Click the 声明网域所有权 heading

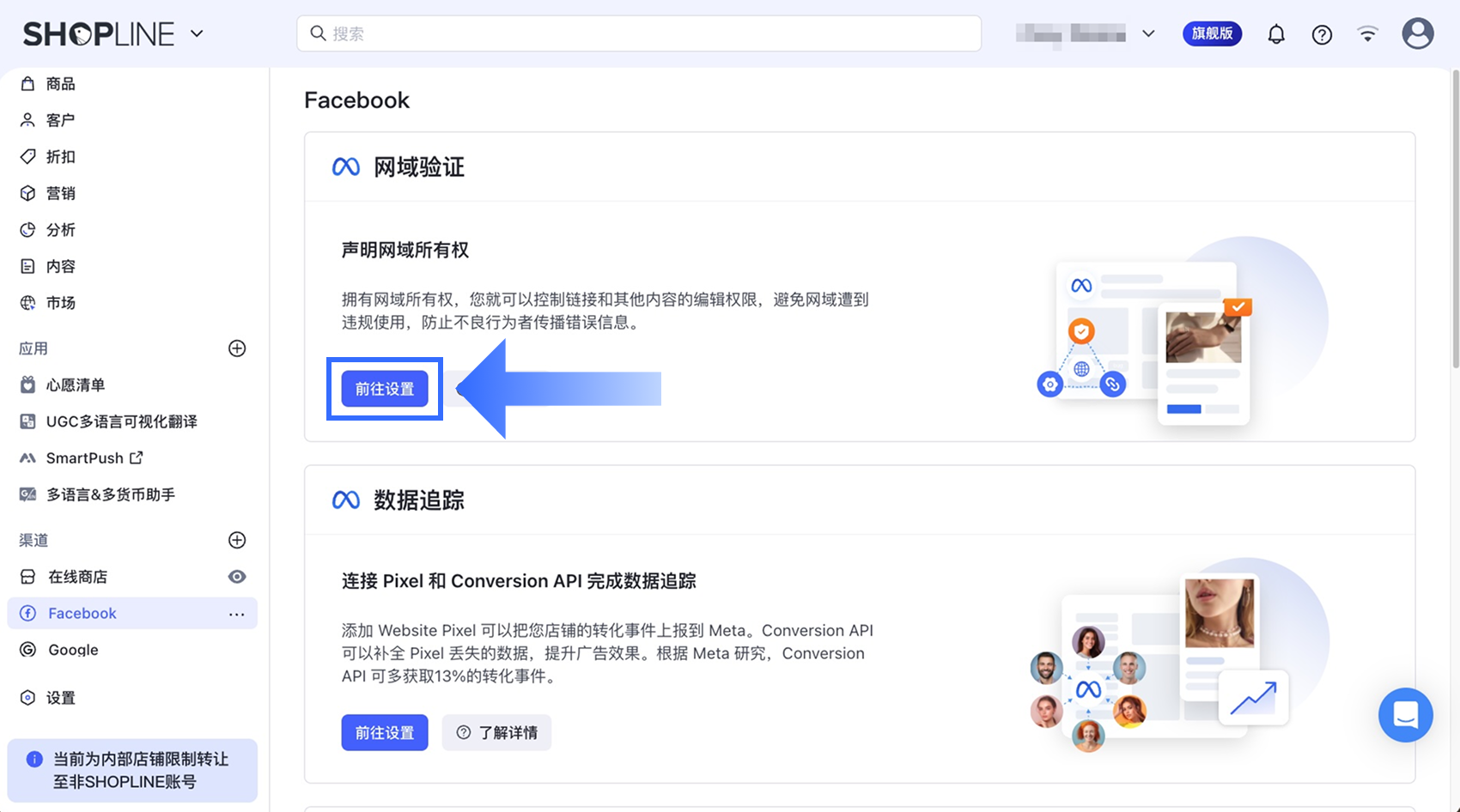click(x=405, y=250)
